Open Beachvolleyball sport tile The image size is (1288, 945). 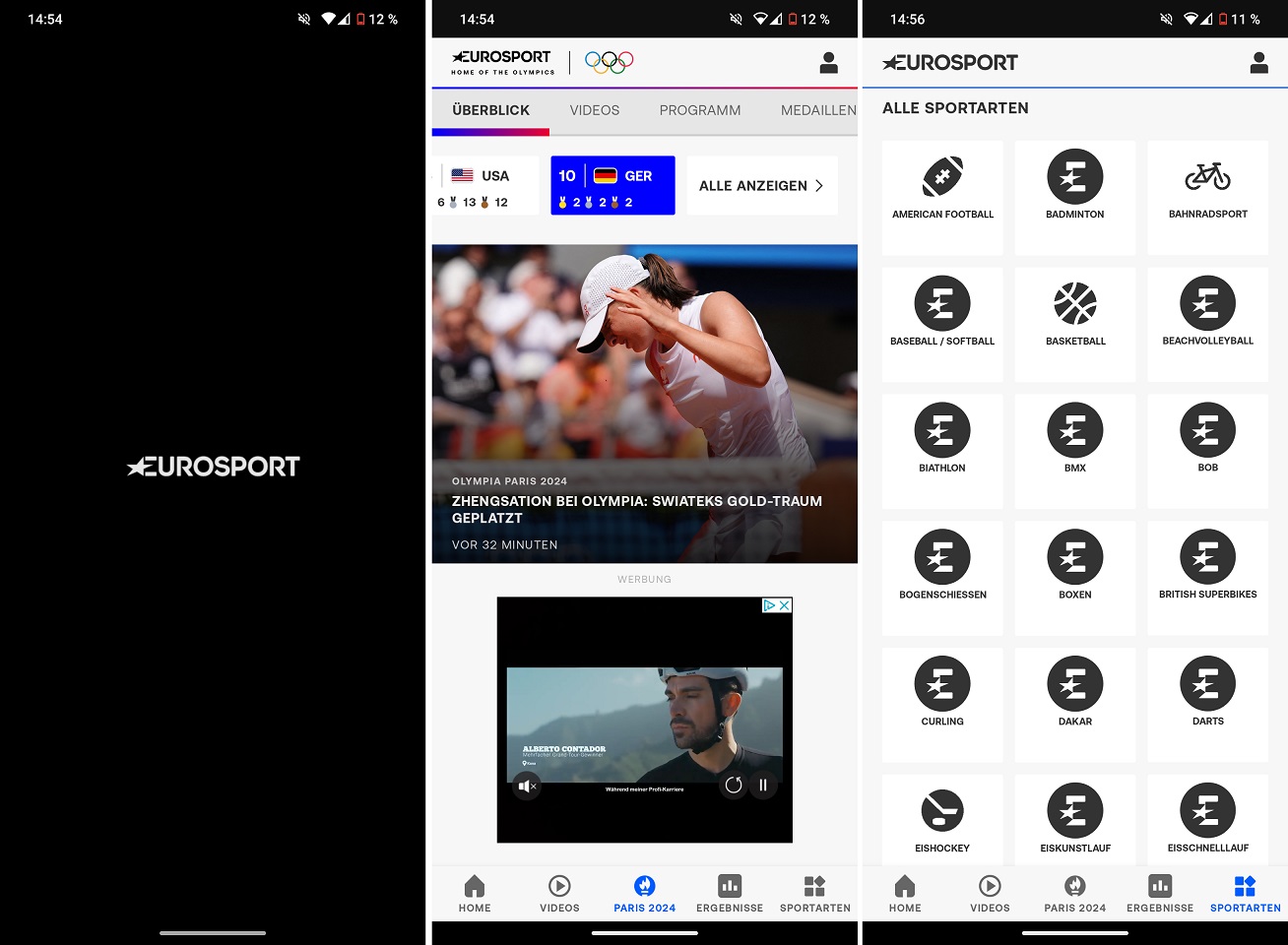1208,325
